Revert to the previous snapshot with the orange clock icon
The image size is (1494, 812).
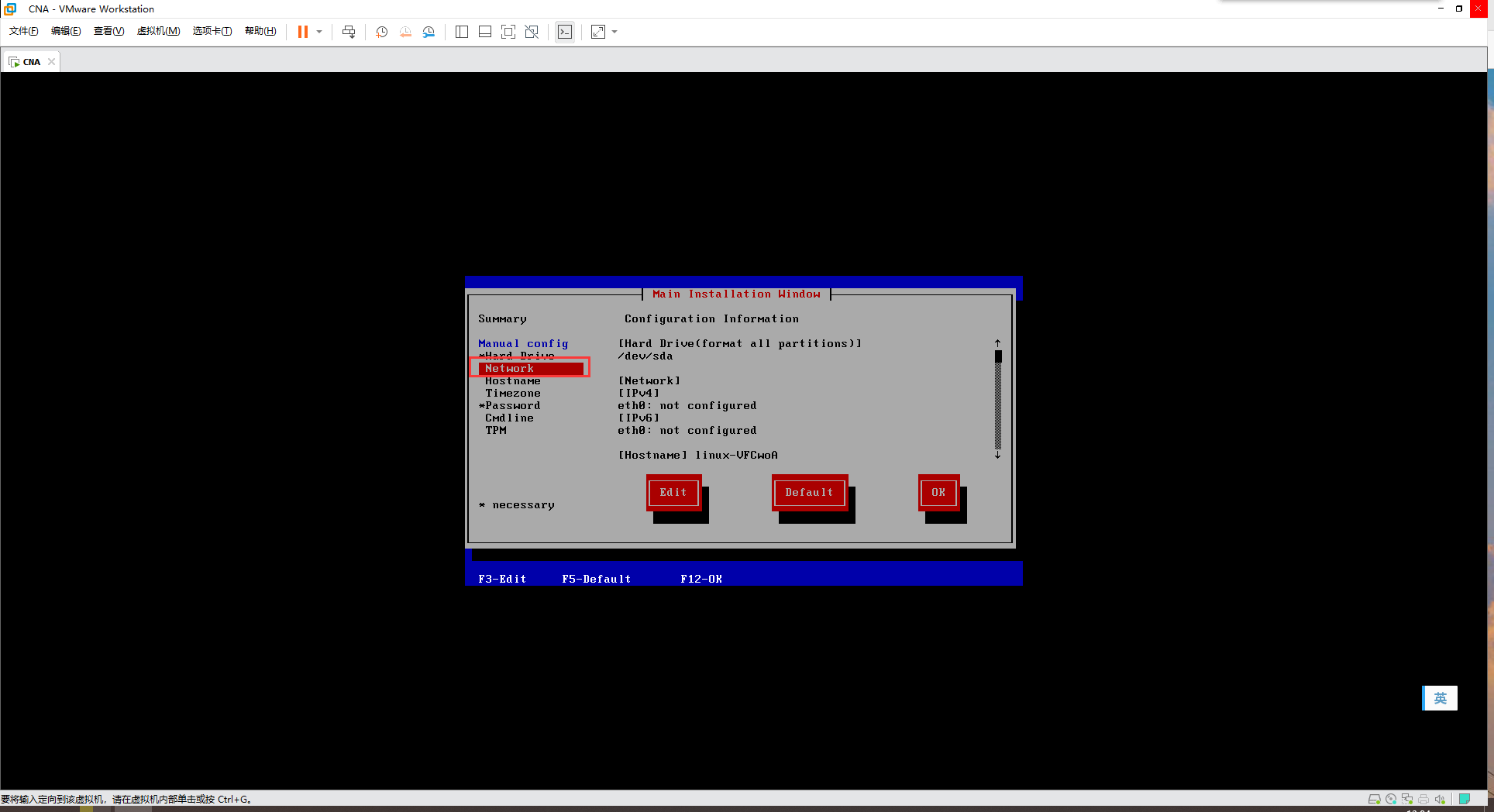pos(405,32)
